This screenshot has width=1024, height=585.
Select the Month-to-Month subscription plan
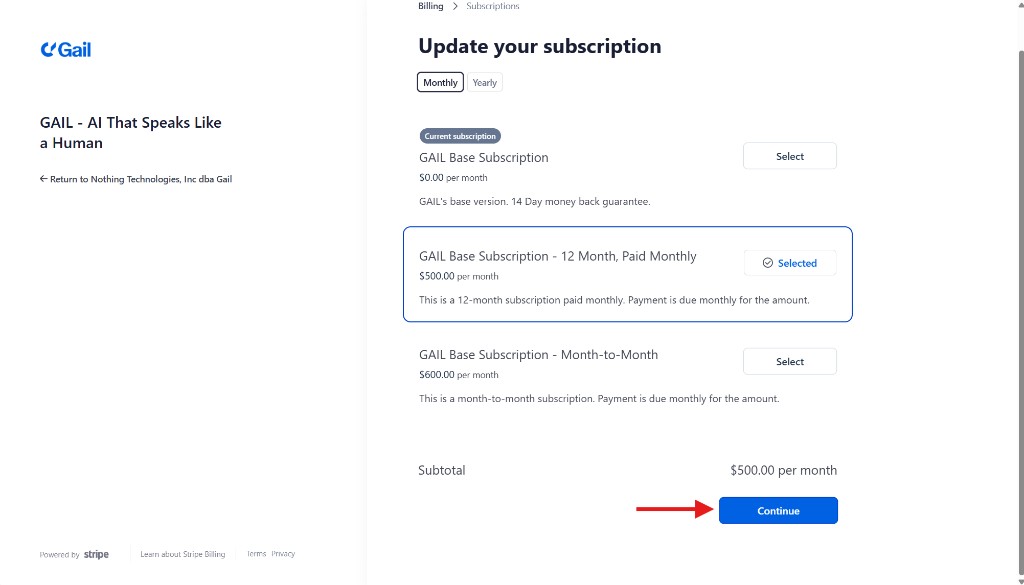click(x=789, y=361)
